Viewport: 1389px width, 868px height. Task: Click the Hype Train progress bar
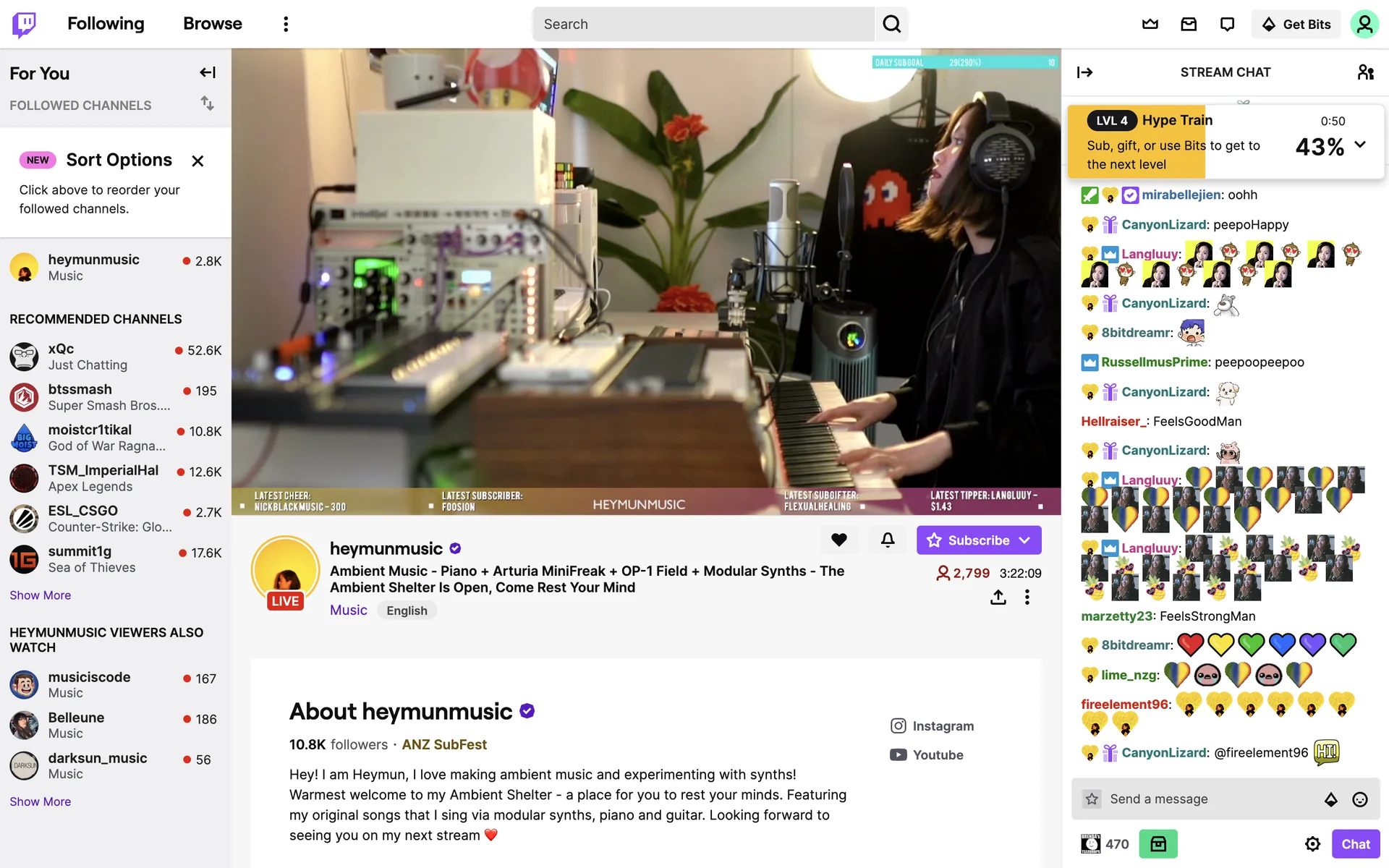[x=1226, y=142]
